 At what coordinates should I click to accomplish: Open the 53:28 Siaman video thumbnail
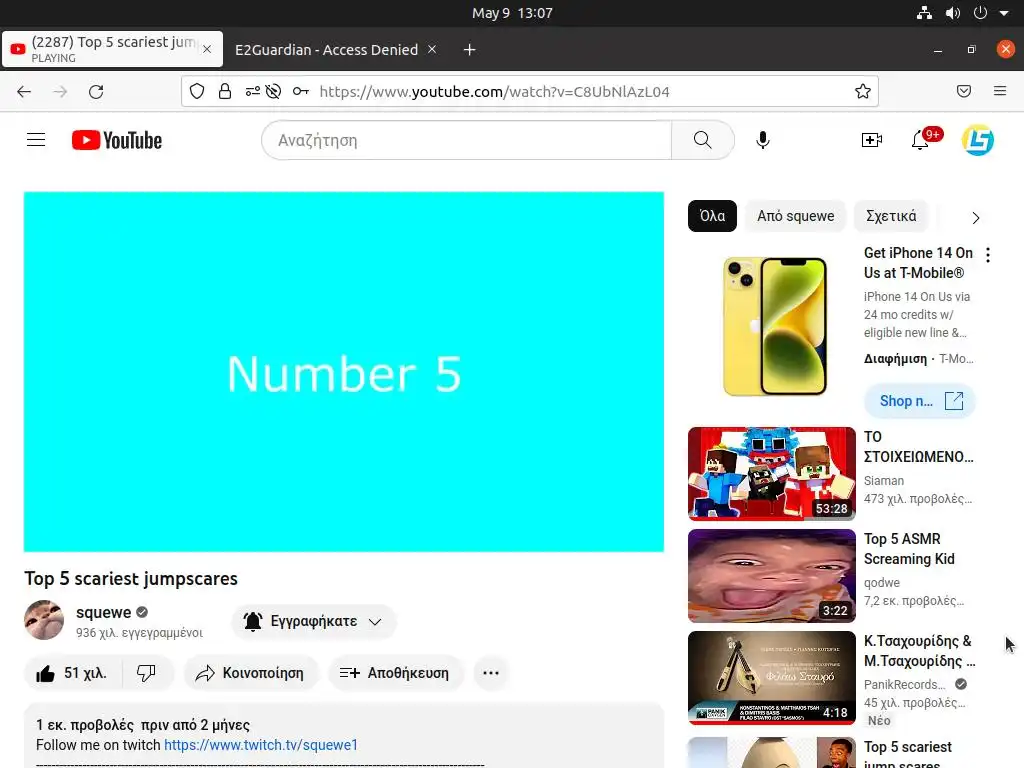[x=772, y=473]
